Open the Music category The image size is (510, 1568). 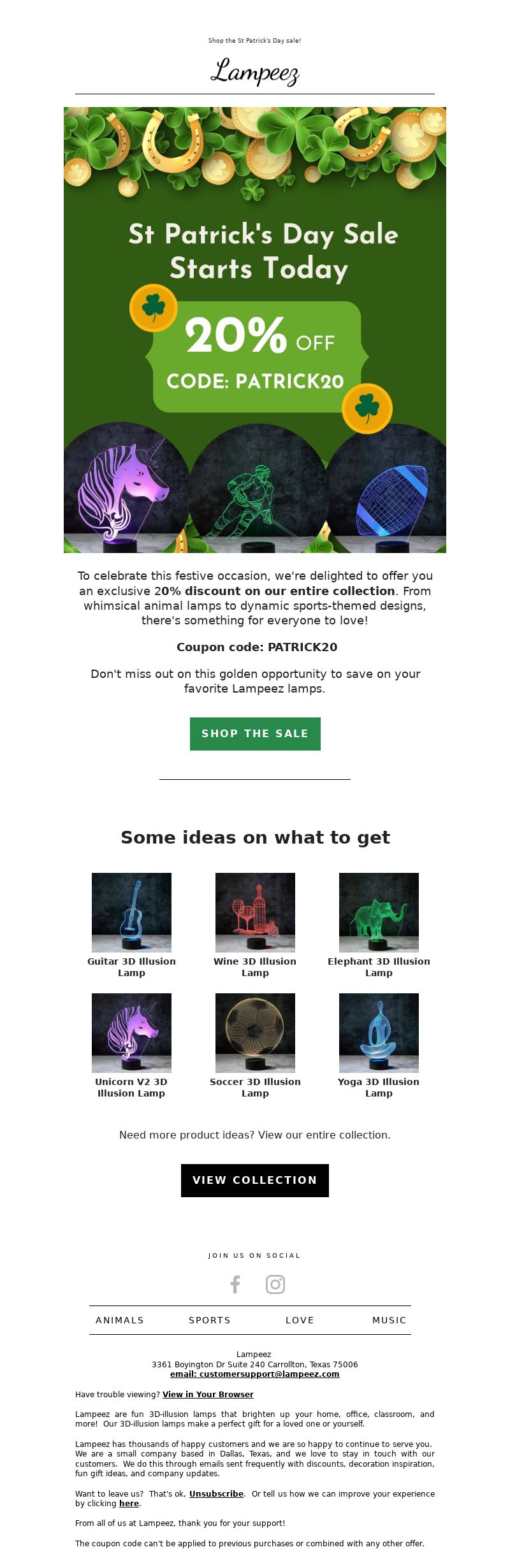point(390,1320)
